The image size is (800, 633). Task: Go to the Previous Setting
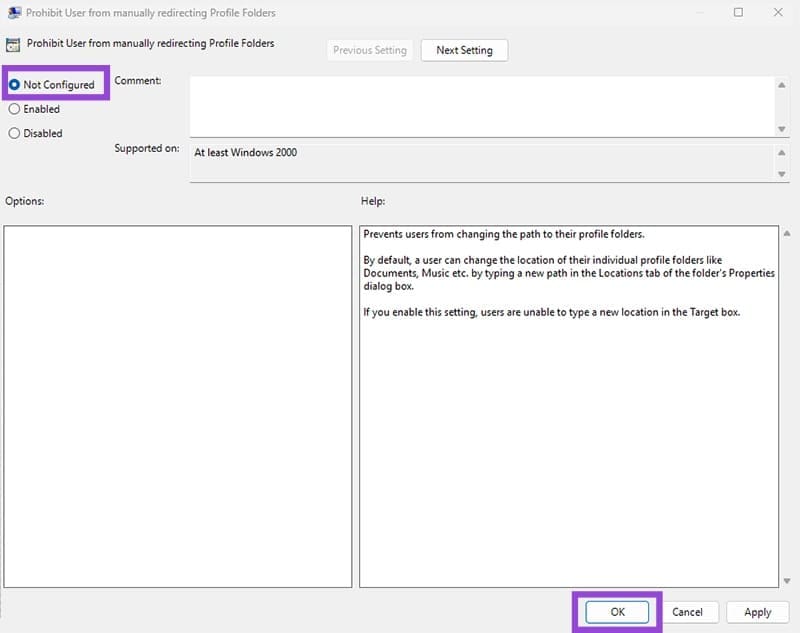370,50
